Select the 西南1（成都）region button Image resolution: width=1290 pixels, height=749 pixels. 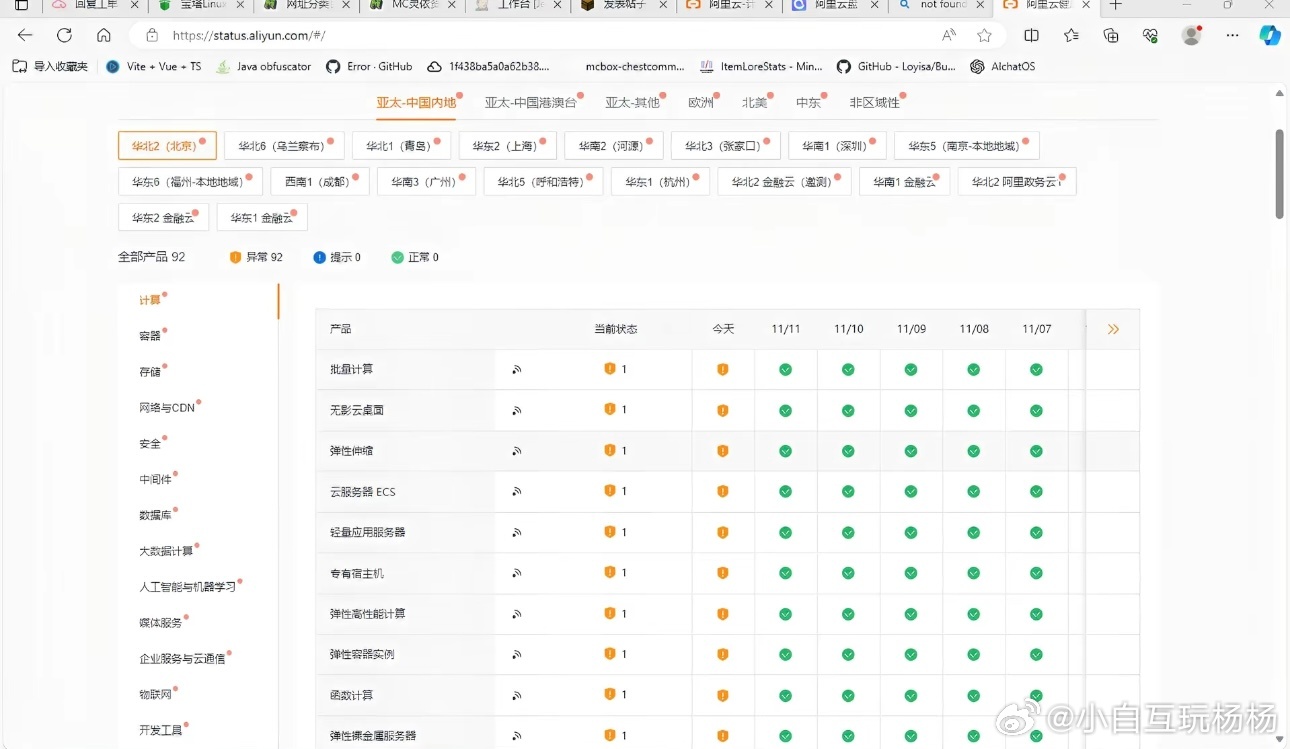coord(320,182)
